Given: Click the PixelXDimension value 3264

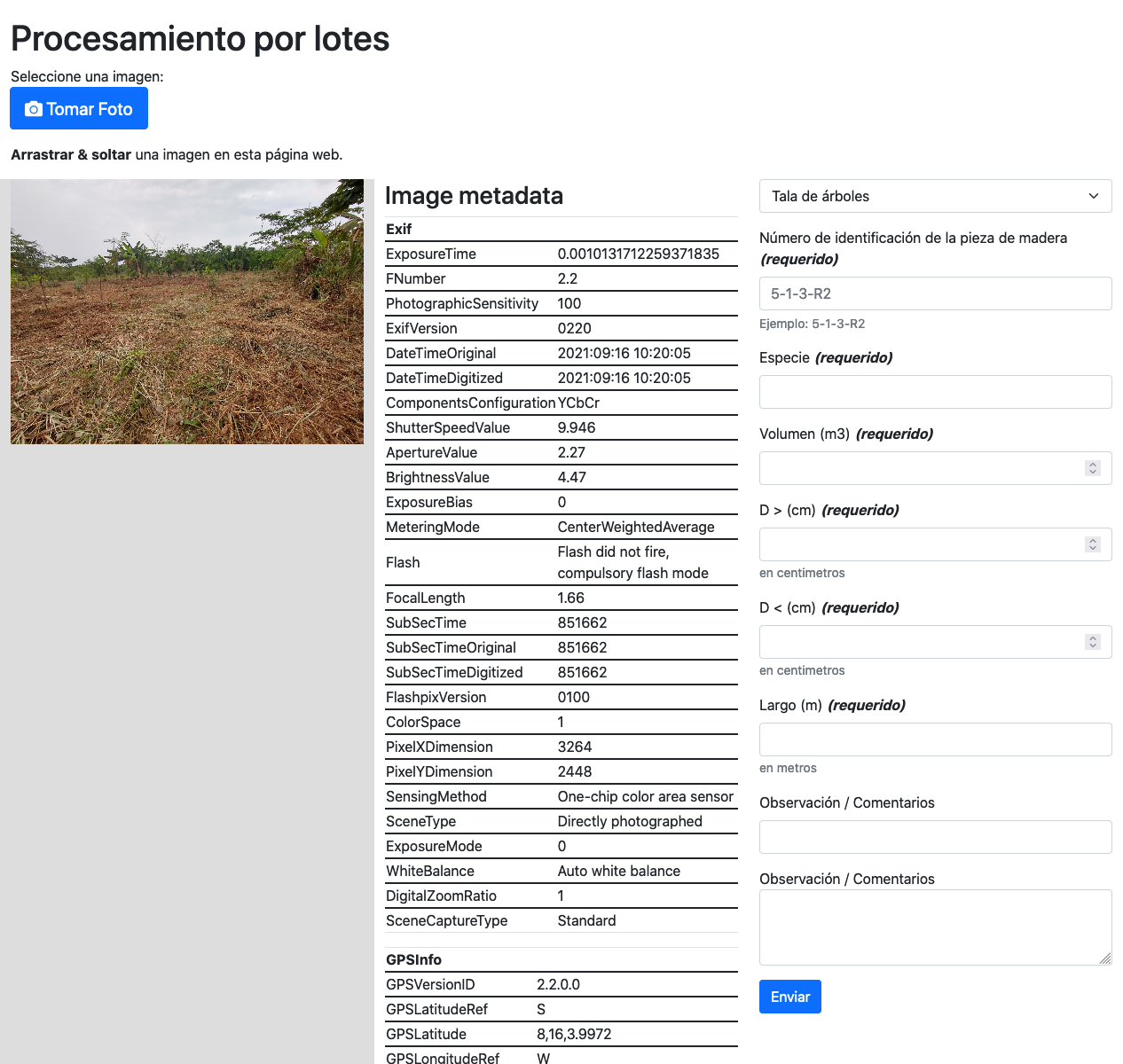Looking at the screenshot, I should [574, 747].
